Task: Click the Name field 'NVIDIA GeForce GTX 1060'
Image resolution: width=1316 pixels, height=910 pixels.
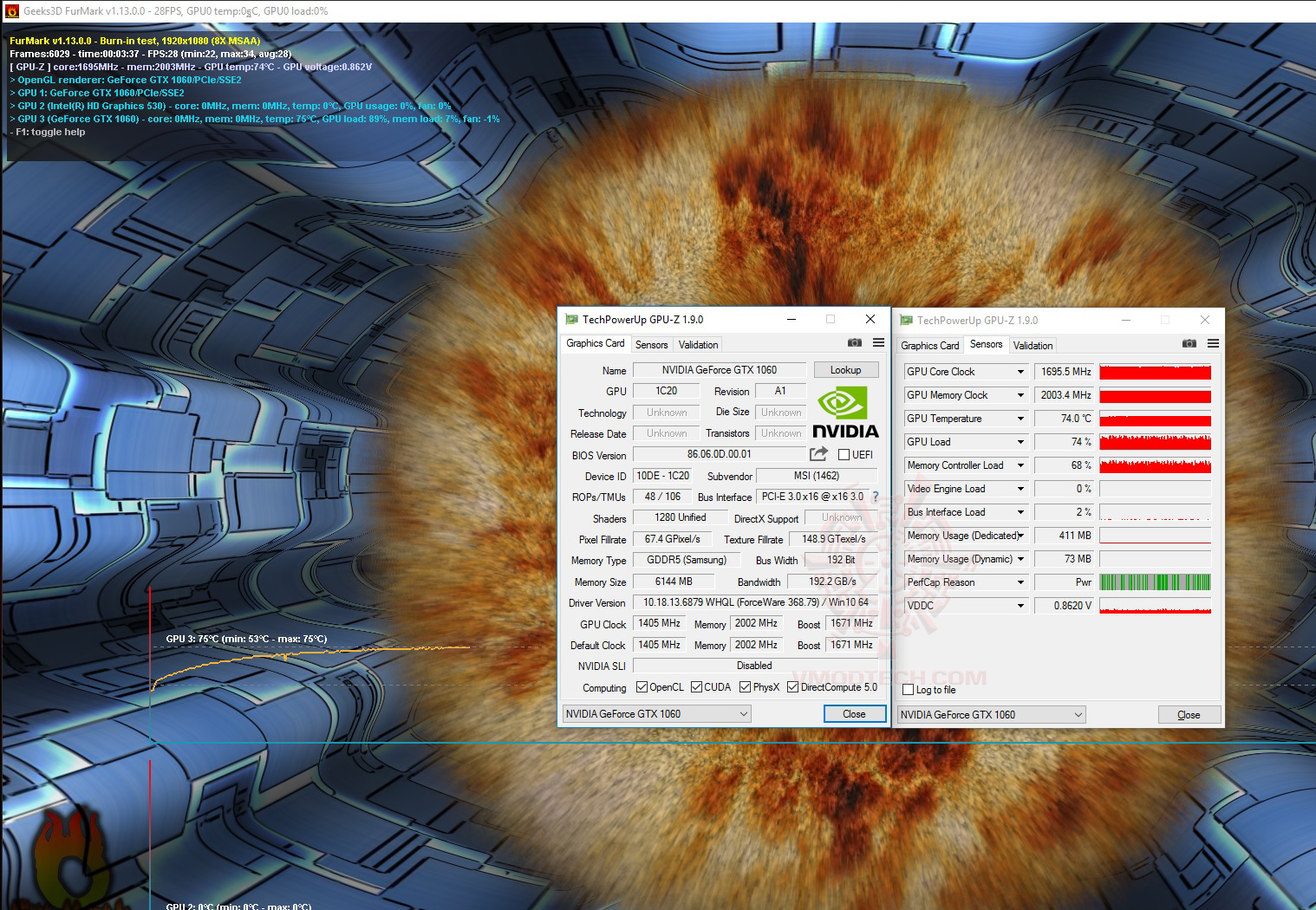Action: click(720, 370)
